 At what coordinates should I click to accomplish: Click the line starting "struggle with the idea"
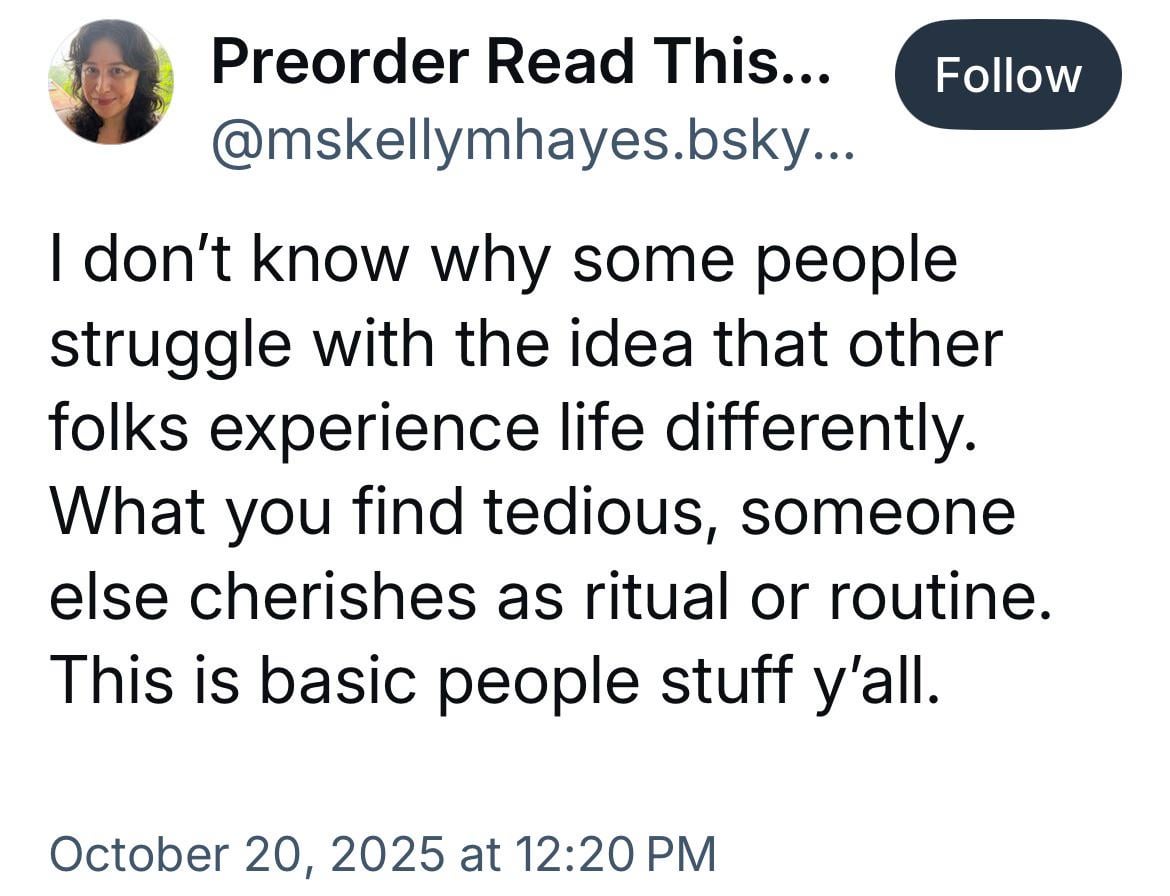[x=525, y=345]
